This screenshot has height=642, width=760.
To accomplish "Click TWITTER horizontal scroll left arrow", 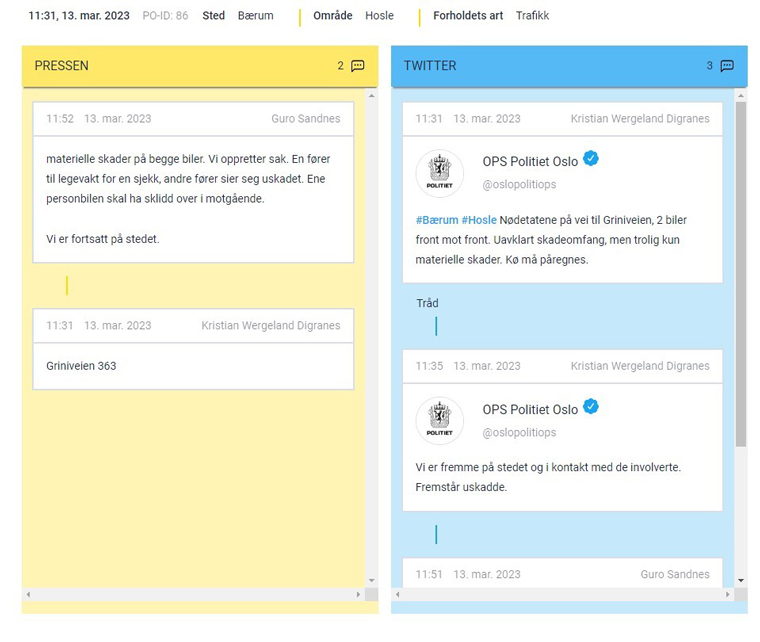I will [x=398, y=595].
